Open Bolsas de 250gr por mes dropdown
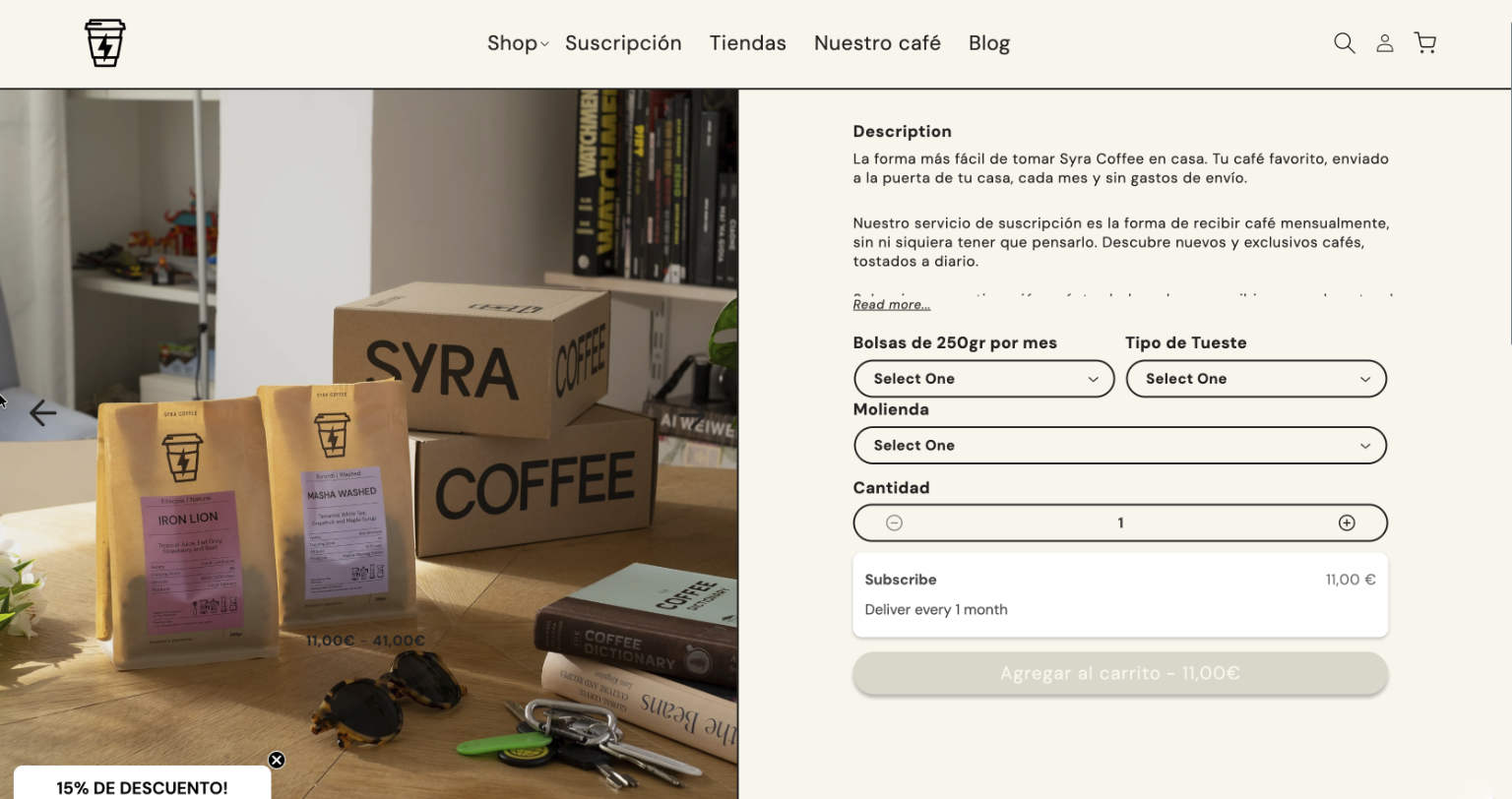1512x799 pixels. tap(983, 379)
